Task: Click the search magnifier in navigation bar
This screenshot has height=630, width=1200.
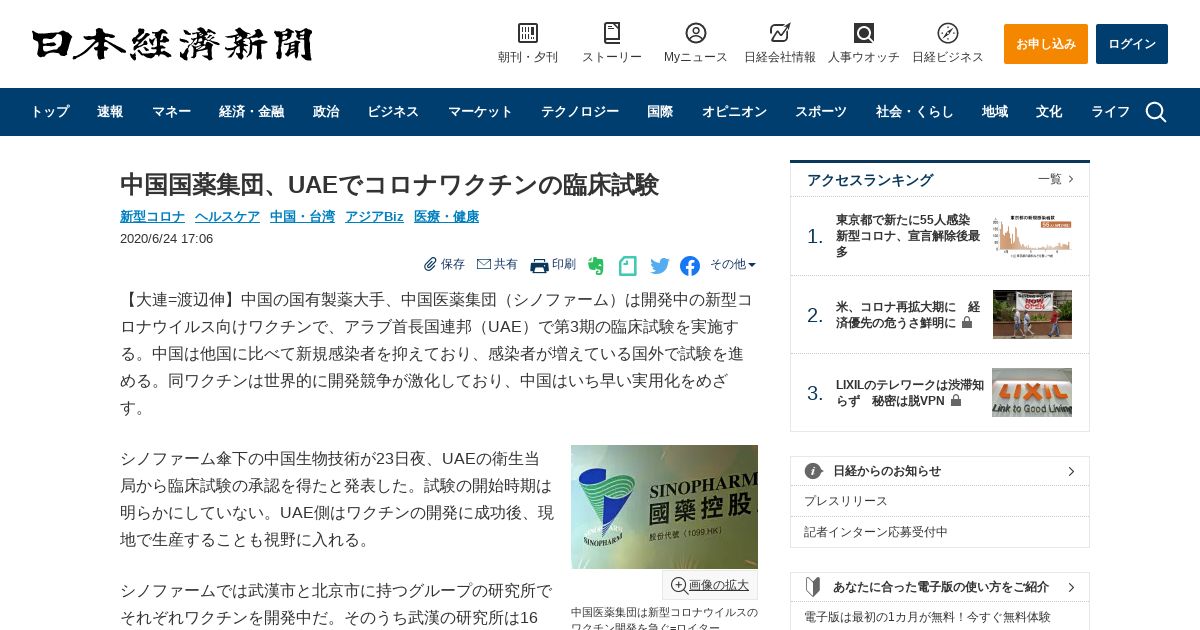Action: point(1156,112)
